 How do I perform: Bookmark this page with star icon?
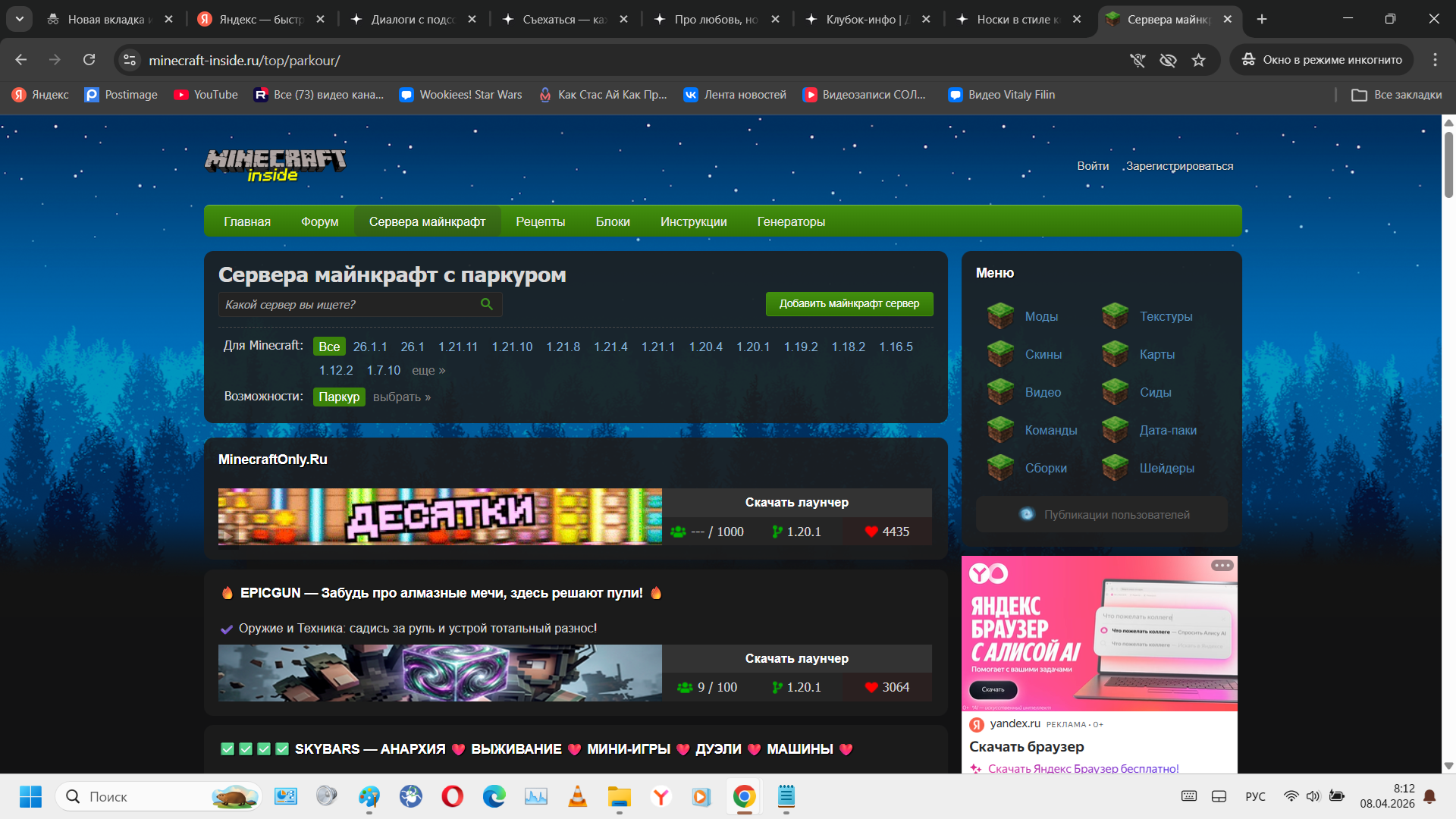tap(1198, 60)
